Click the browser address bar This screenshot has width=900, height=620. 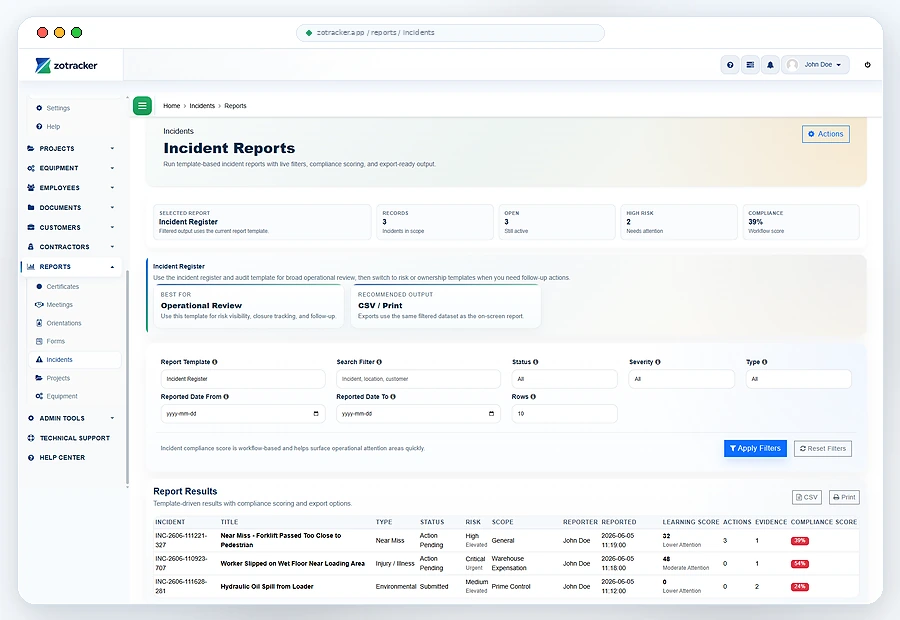click(450, 33)
